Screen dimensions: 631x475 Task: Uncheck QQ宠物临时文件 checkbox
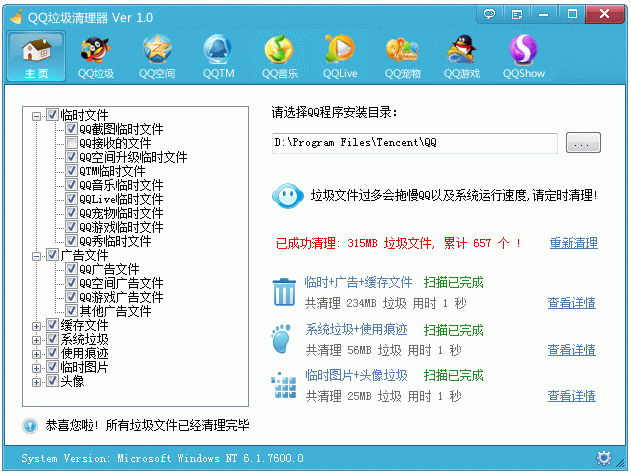[x=71, y=213]
